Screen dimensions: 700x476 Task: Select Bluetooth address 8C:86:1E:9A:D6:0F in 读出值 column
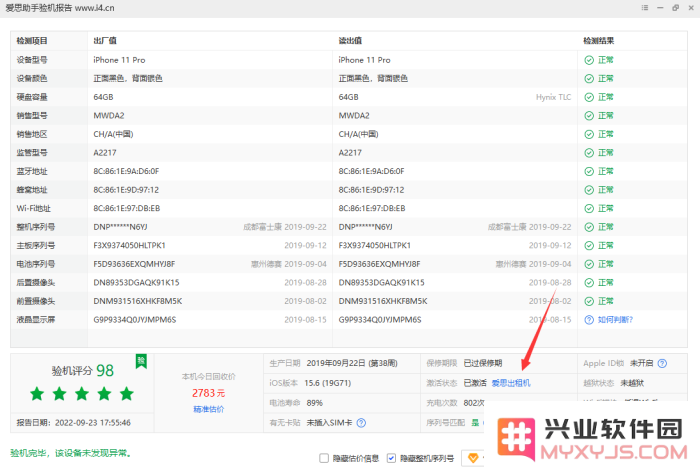371,171
